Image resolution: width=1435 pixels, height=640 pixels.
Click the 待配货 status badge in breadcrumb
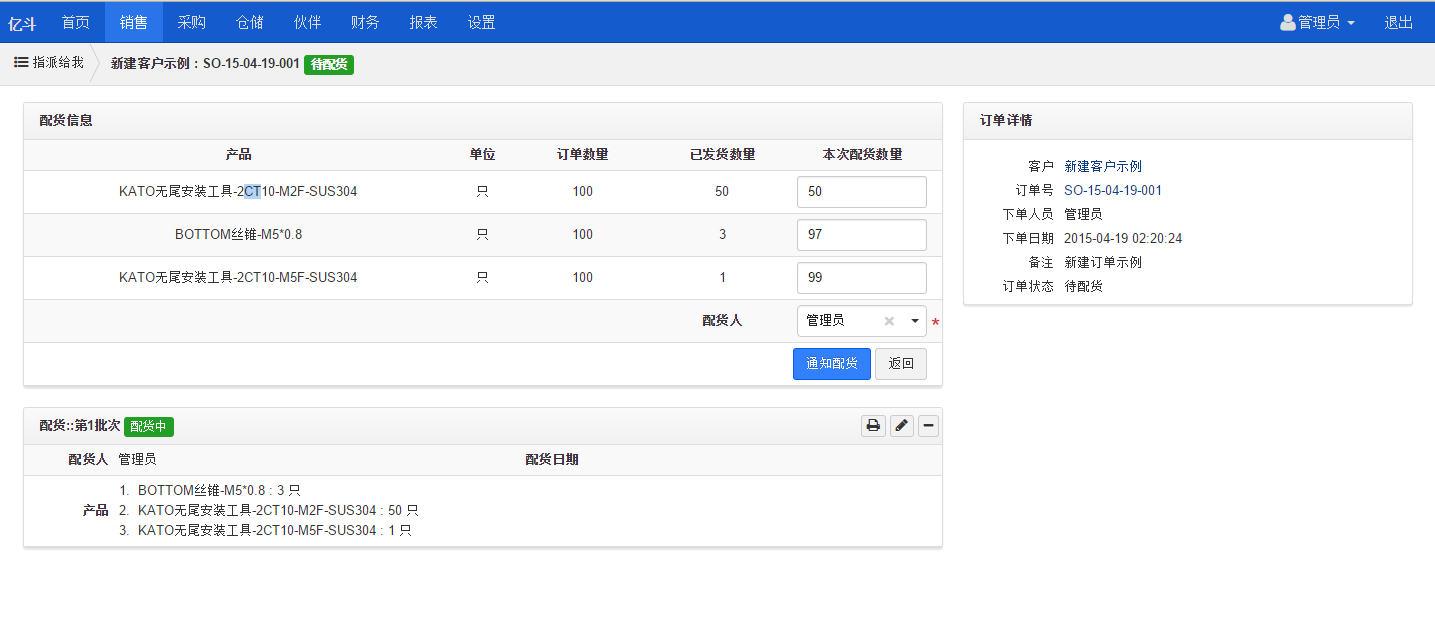[x=328, y=64]
